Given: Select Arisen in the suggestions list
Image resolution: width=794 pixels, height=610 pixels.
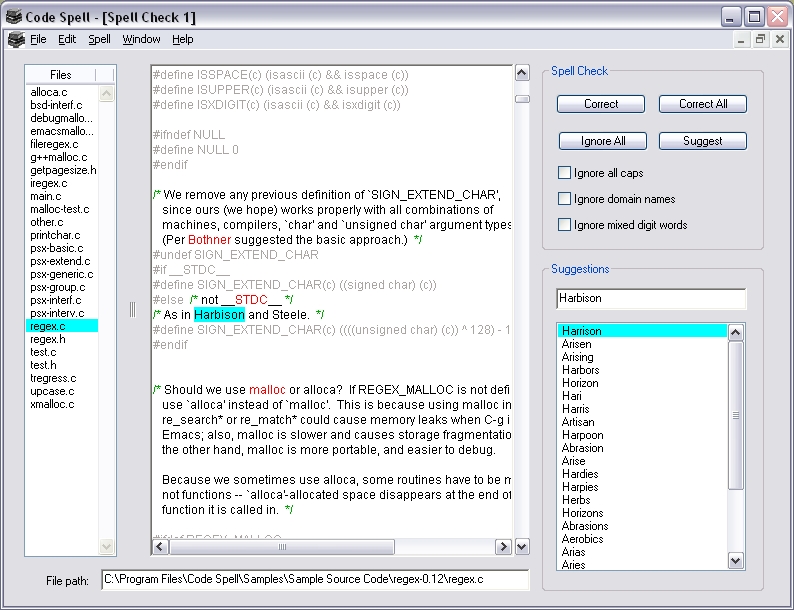Looking at the screenshot, I should pos(576,344).
